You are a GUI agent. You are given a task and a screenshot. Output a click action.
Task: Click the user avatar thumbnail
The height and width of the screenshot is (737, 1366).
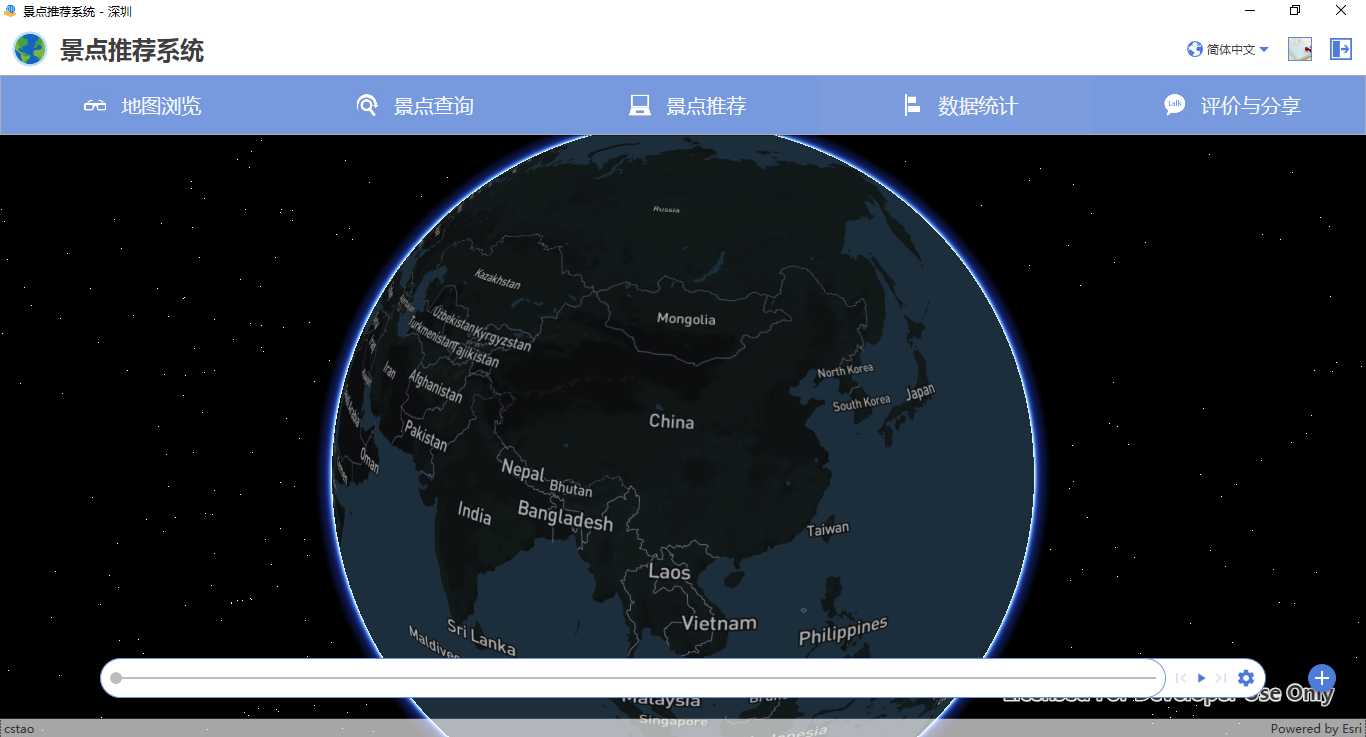(1300, 49)
